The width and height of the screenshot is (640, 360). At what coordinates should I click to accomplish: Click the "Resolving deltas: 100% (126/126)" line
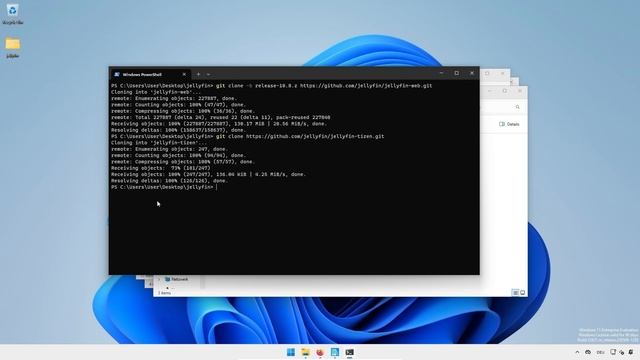tap(169, 181)
